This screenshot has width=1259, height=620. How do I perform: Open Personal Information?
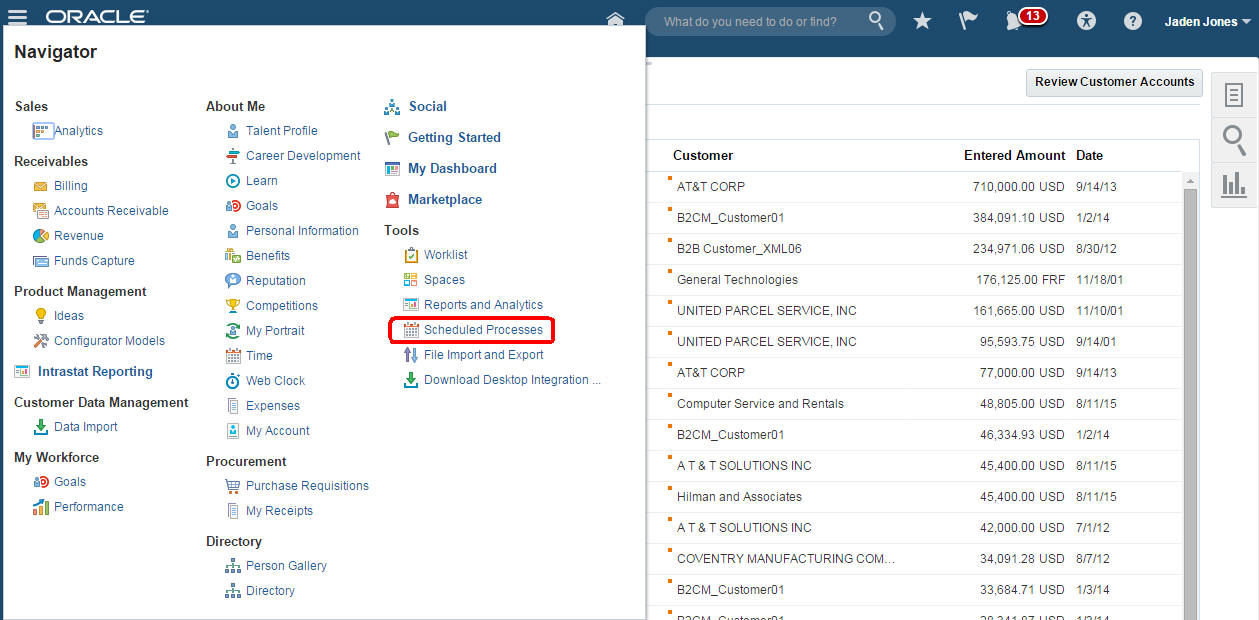coord(302,231)
